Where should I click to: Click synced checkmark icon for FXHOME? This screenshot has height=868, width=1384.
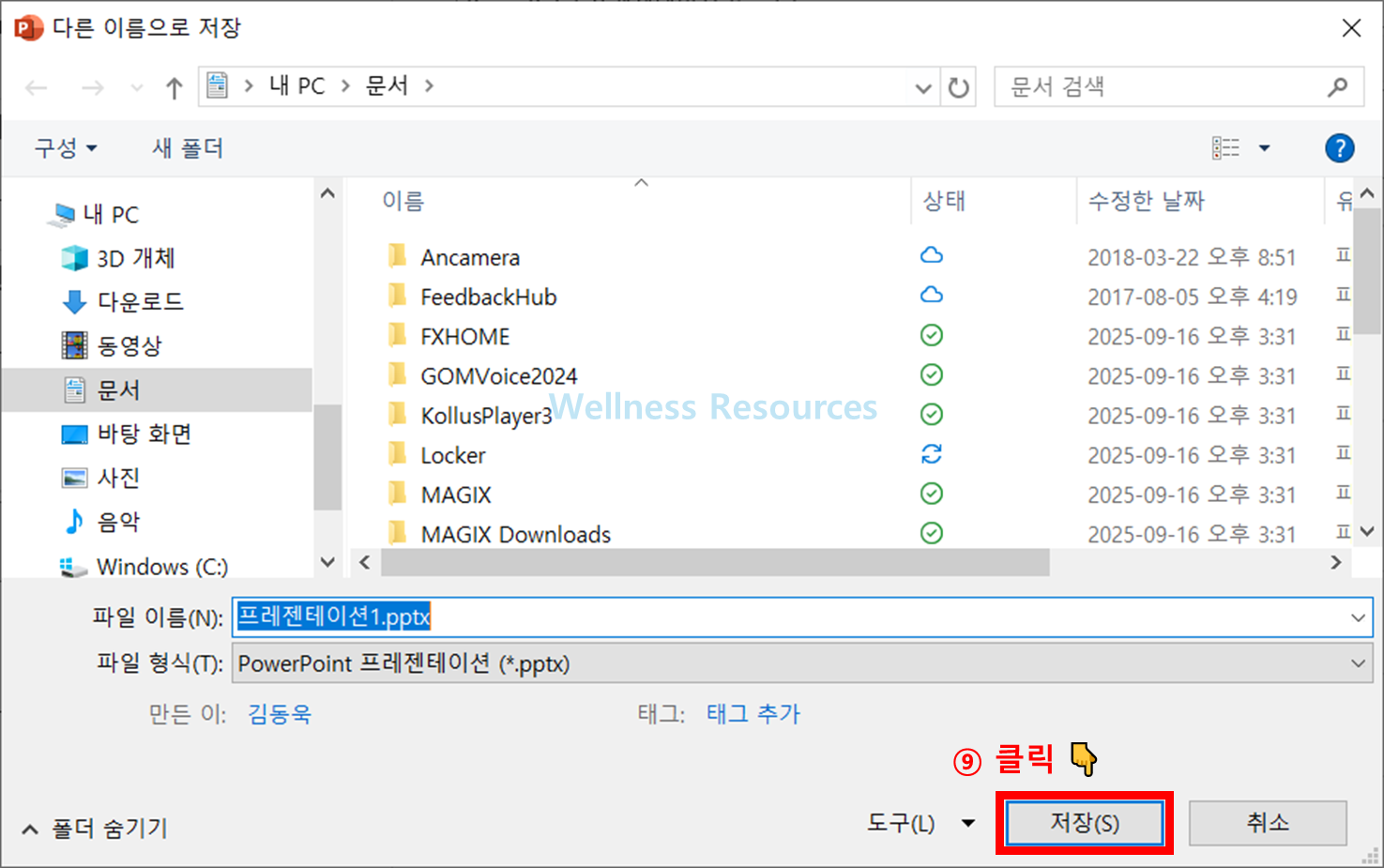coord(932,335)
